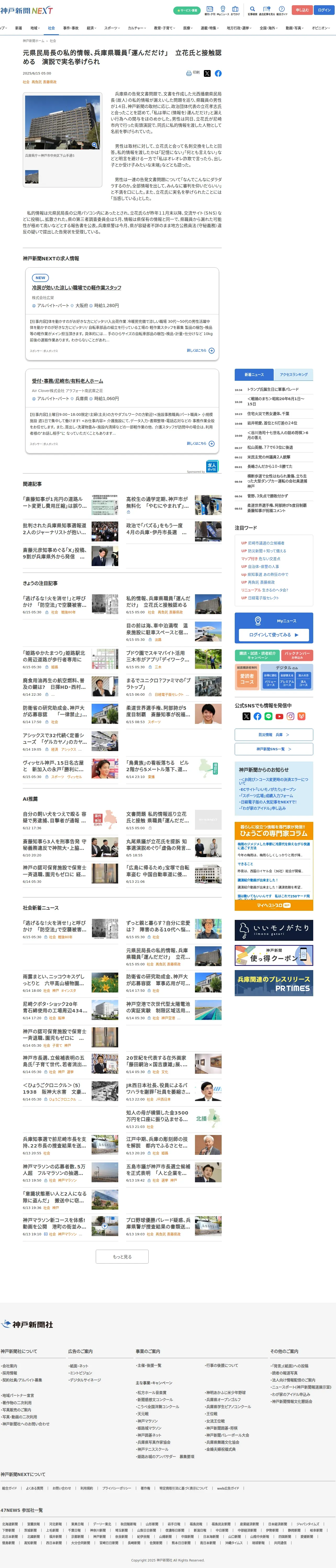Select the small thumbnail under the photo caption

(32, 176)
